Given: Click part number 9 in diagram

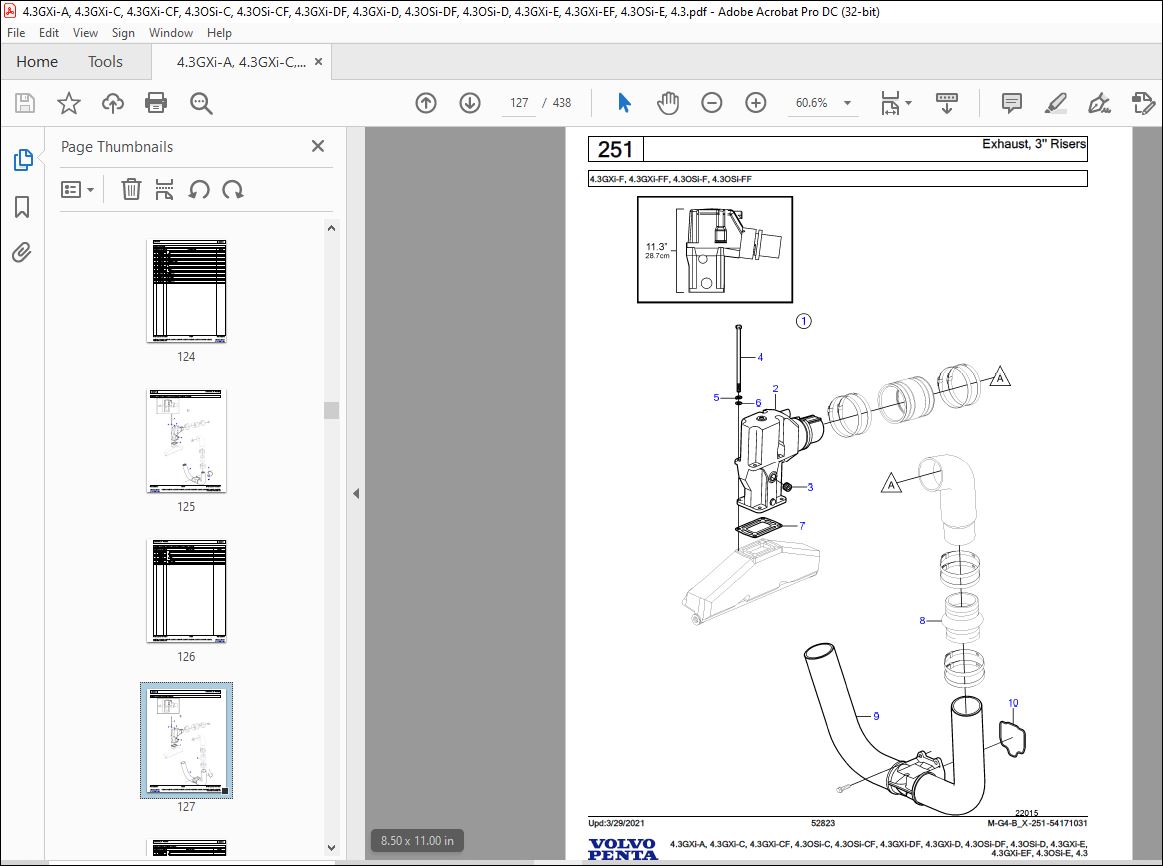Looking at the screenshot, I should pos(876,716).
